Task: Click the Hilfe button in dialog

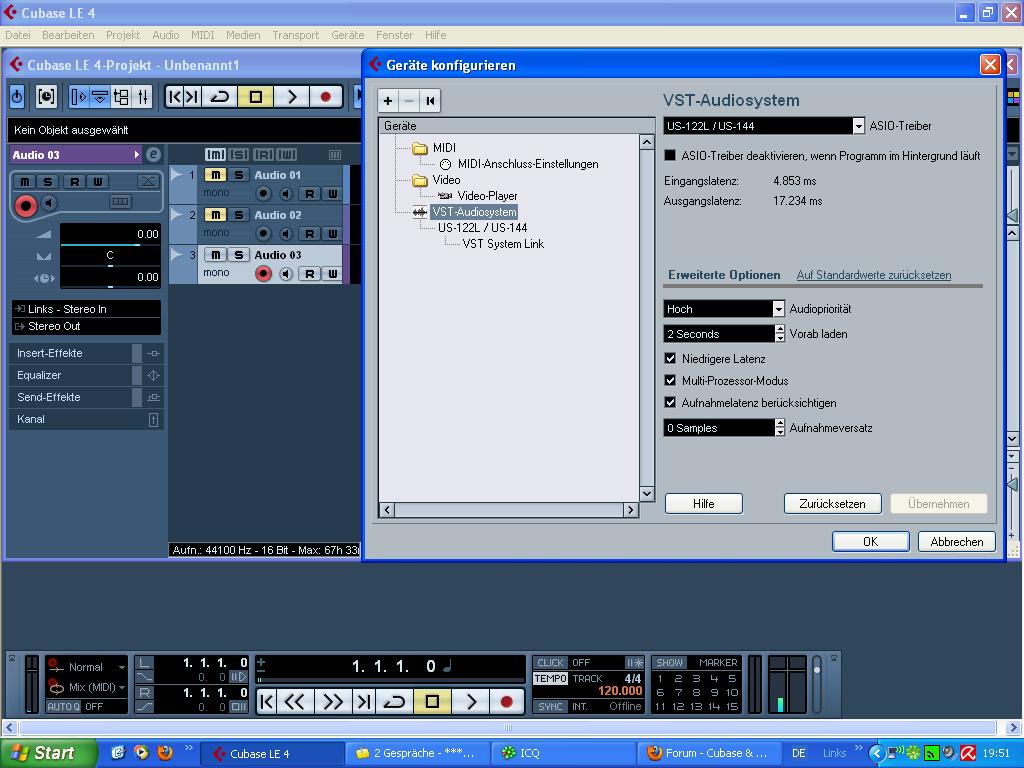Action: coord(703,504)
